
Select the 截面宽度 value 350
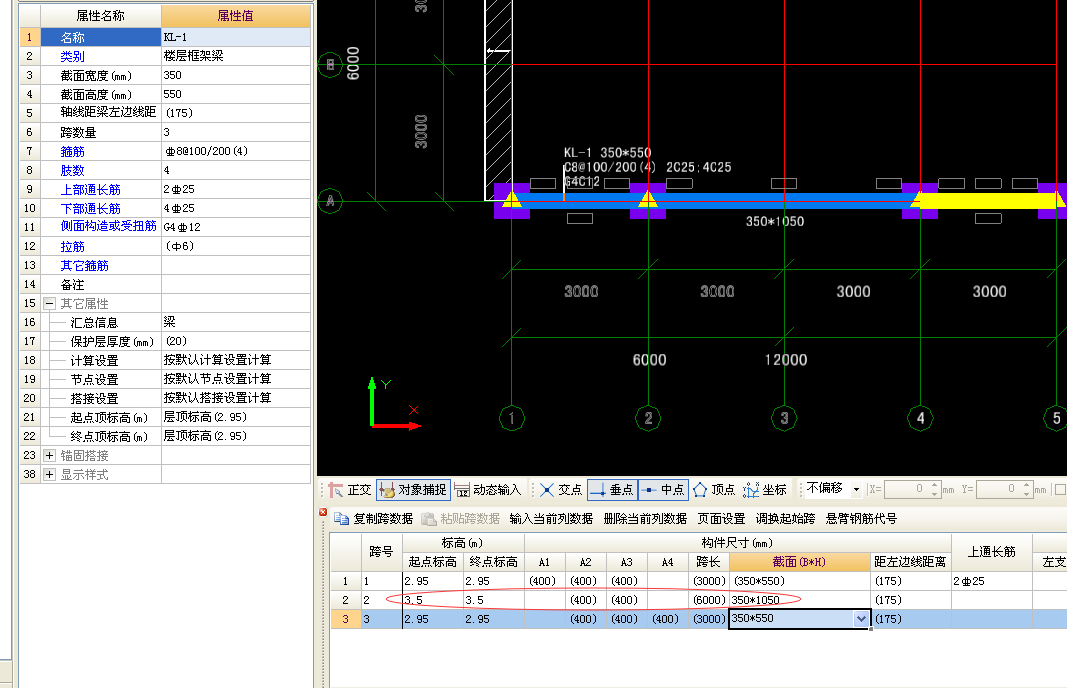(x=235, y=76)
